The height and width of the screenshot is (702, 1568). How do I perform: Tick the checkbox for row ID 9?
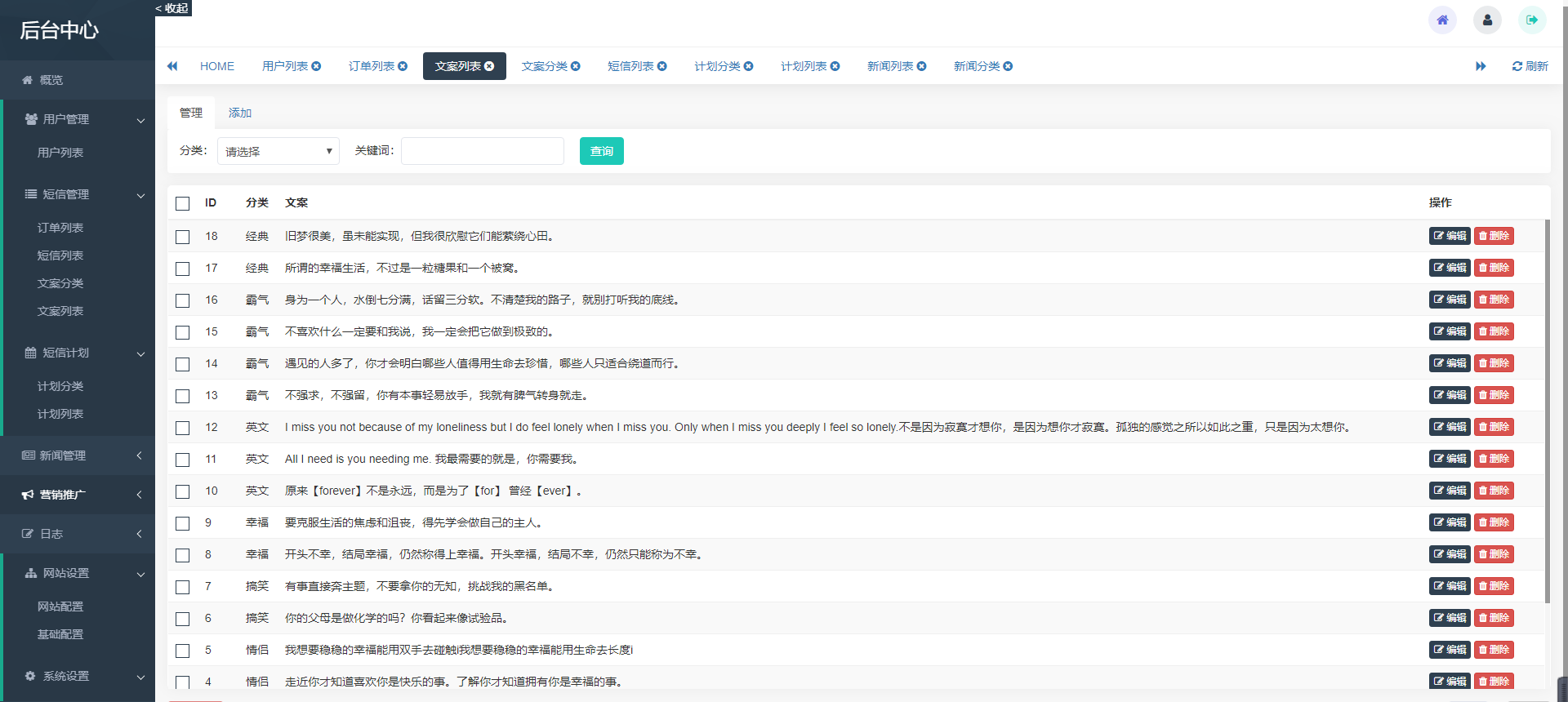[x=183, y=523]
